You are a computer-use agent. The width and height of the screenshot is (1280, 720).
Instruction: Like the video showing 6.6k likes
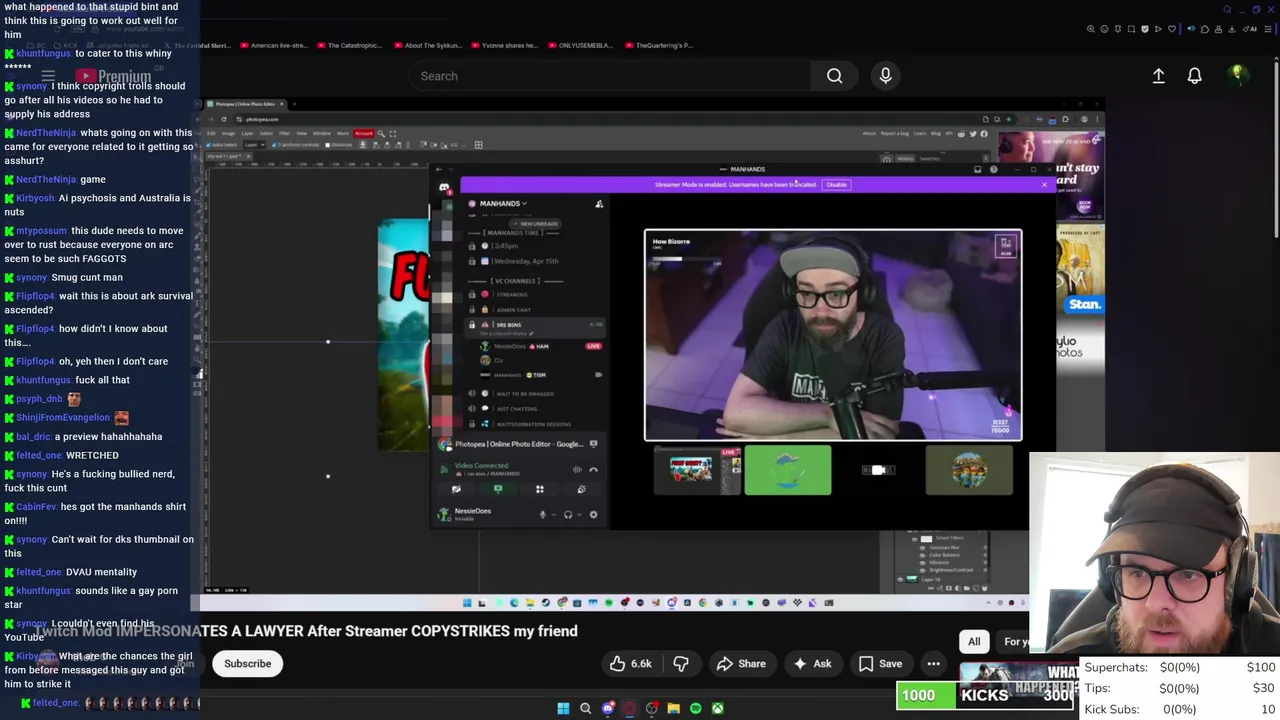(x=631, y=664)
